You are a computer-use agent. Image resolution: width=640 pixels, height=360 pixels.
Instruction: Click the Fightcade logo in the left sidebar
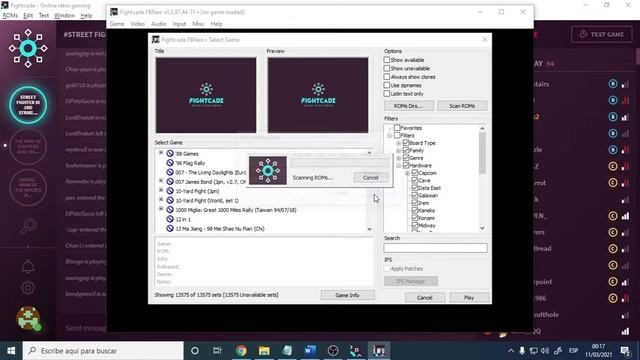tap(28, 48)
